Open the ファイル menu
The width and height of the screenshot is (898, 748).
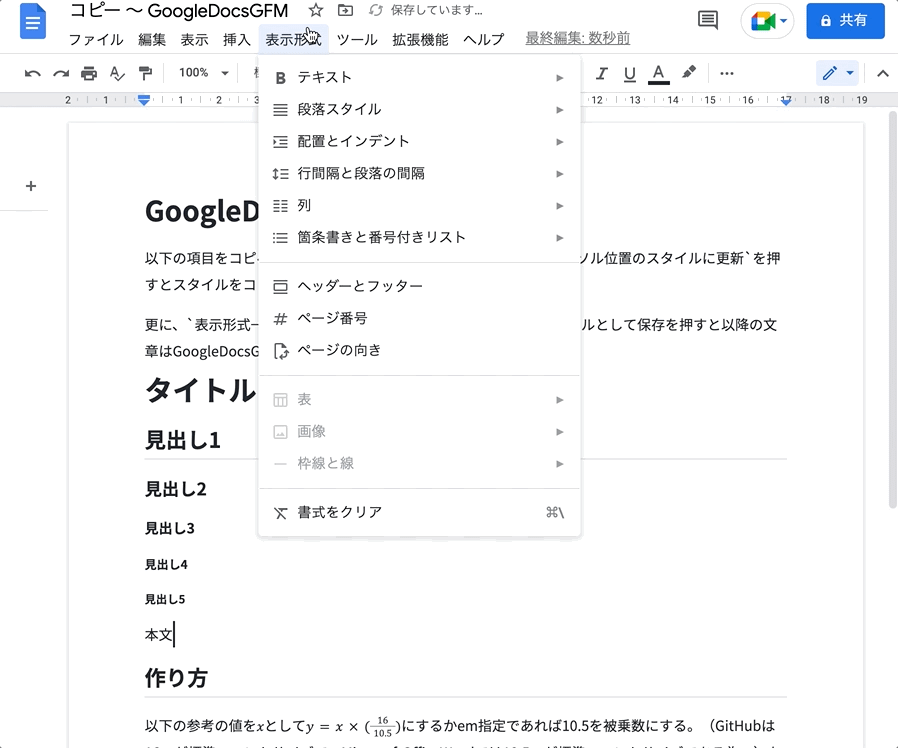96,40
